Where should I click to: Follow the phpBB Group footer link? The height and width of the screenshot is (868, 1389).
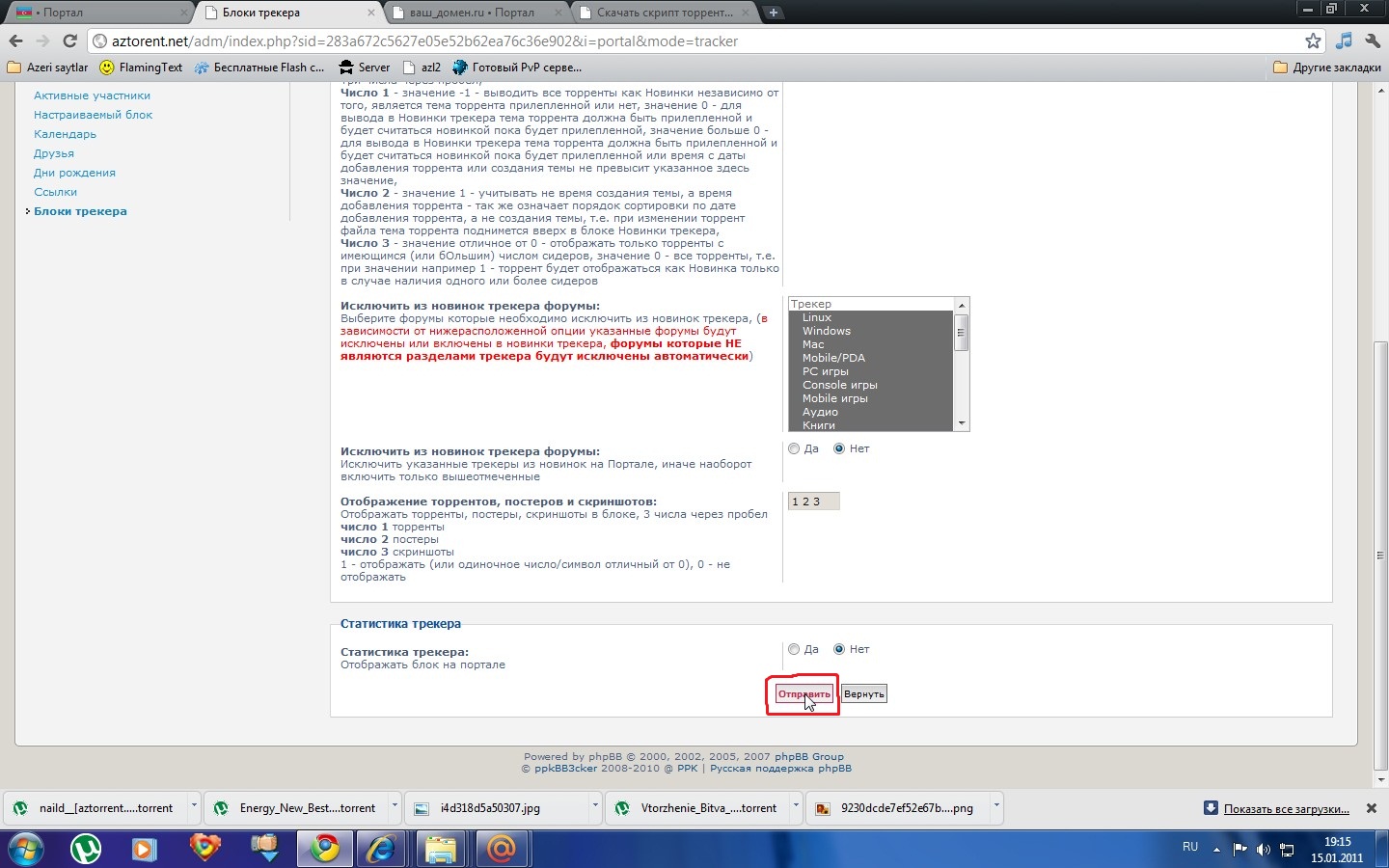tap(808, 756)
